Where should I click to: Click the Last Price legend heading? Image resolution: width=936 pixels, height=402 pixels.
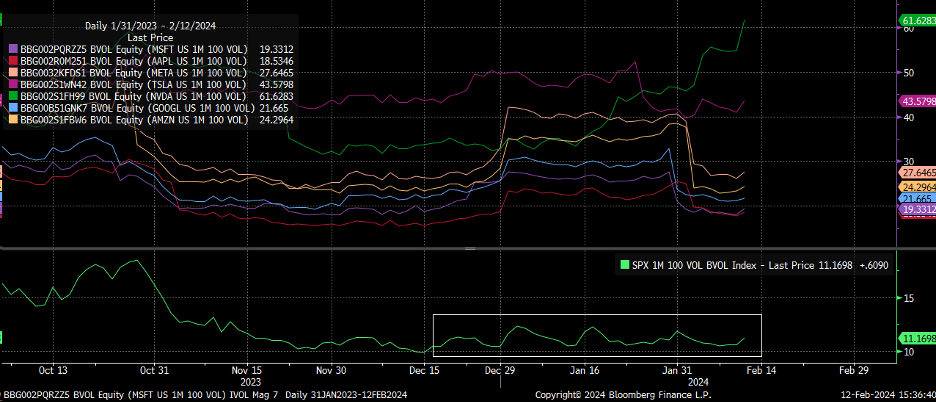(x=150, y=38)
